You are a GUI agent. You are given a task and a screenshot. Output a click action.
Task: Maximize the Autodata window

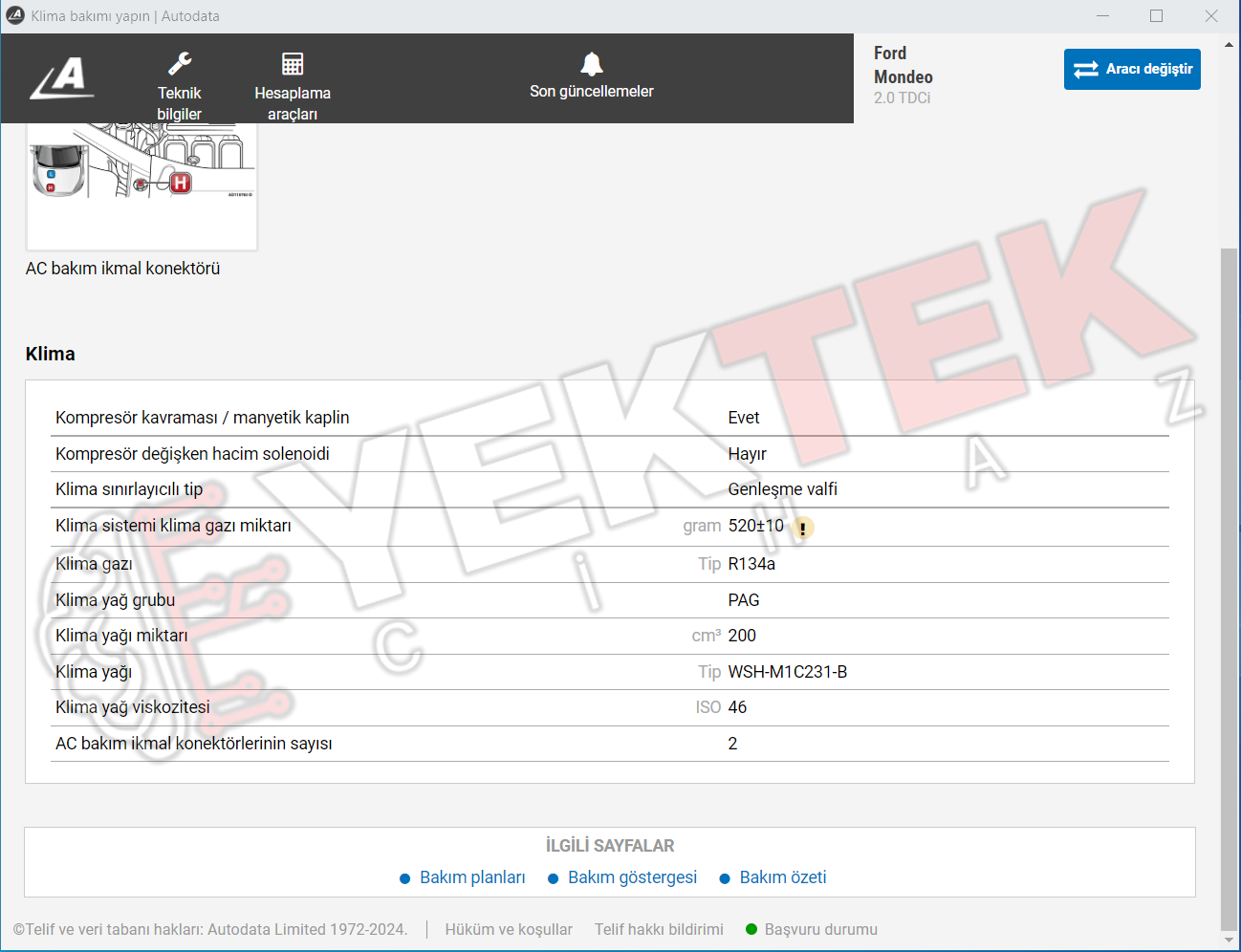click(1157, 16)
